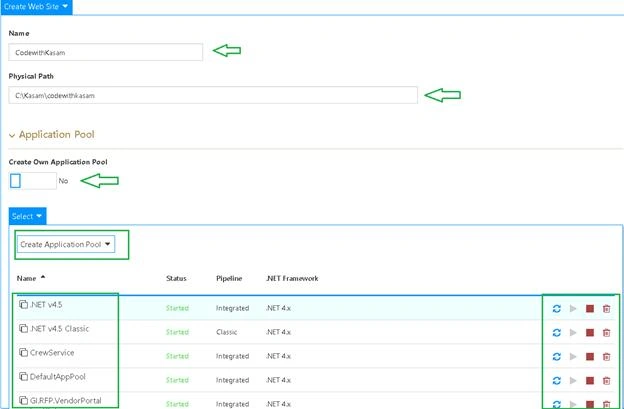Edit the Name field CodewithKasam

pyautogui.click(x=105, y=52)
